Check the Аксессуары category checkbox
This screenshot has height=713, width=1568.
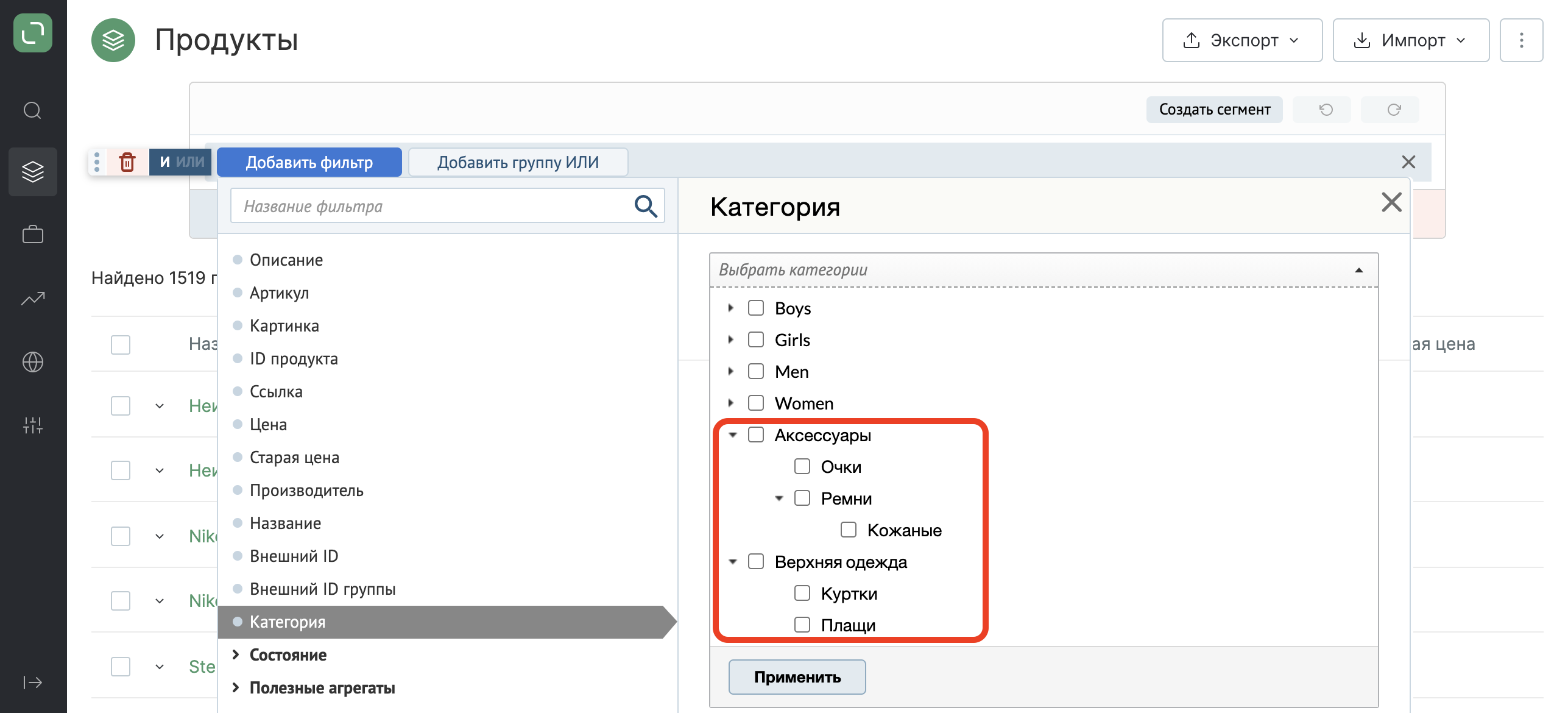click(x=756, y=435)
